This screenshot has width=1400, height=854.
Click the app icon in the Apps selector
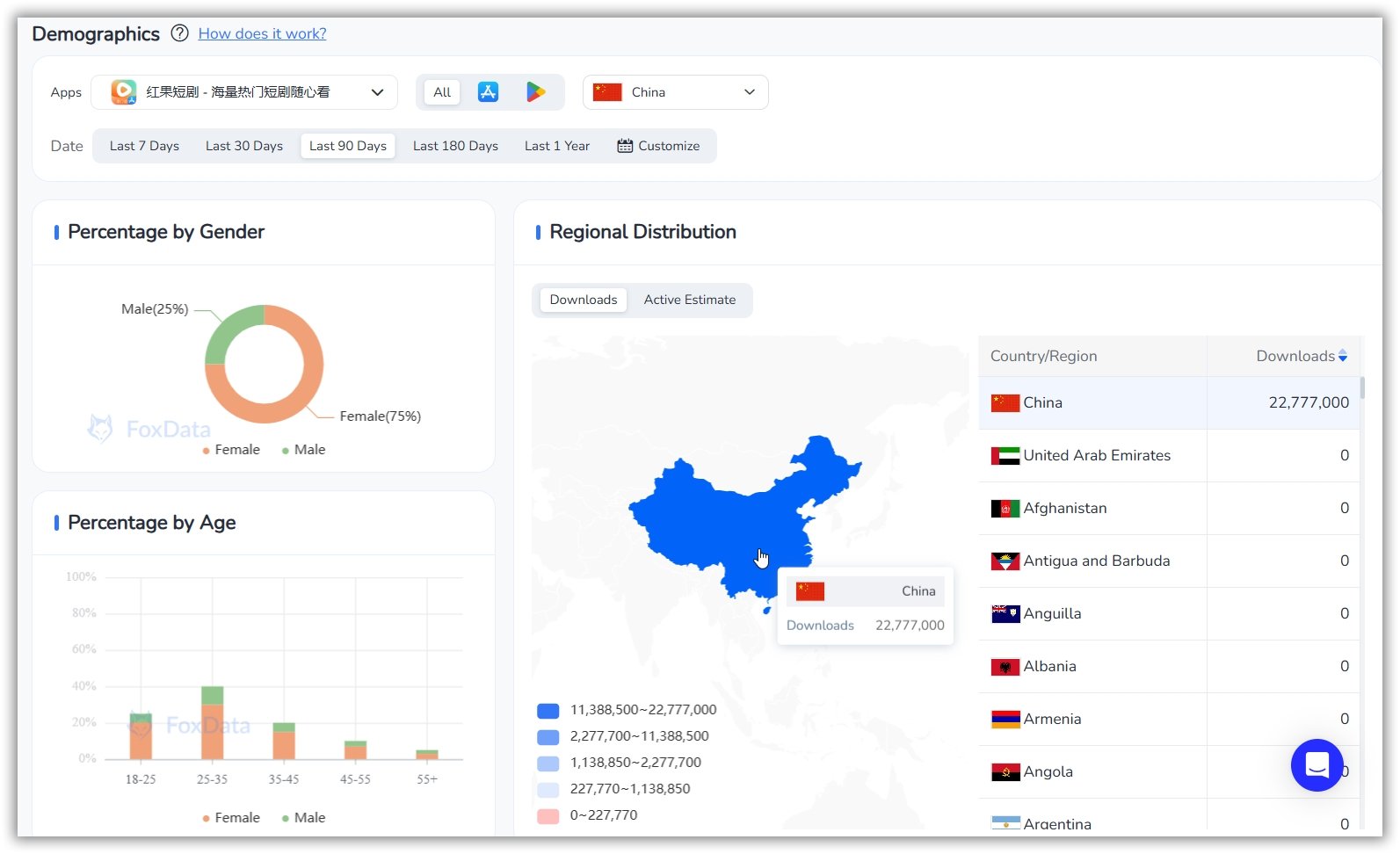tap(124, 92)
